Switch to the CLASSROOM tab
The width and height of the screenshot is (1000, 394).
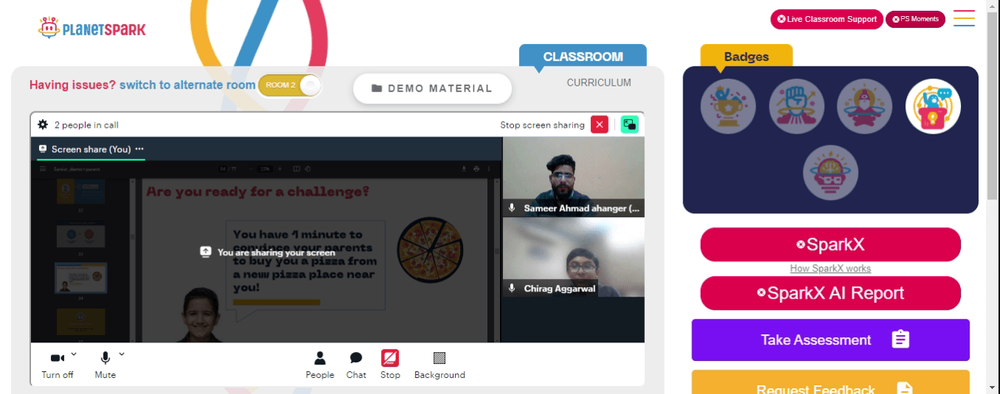(x=583, y=56)
